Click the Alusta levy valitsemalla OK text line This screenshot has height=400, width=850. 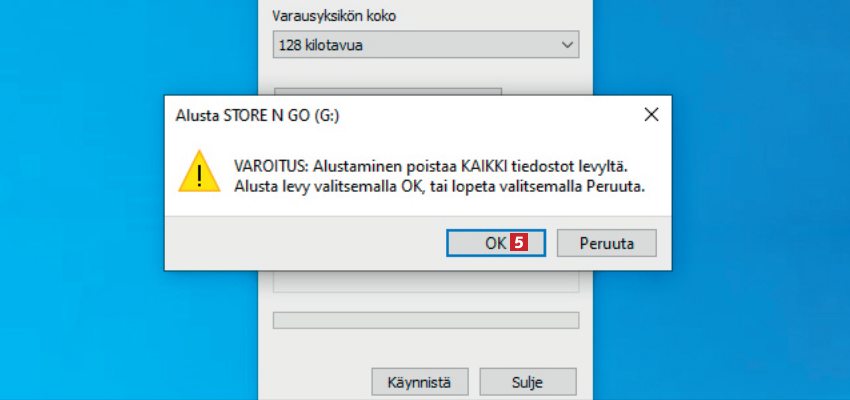click(441, 186)
